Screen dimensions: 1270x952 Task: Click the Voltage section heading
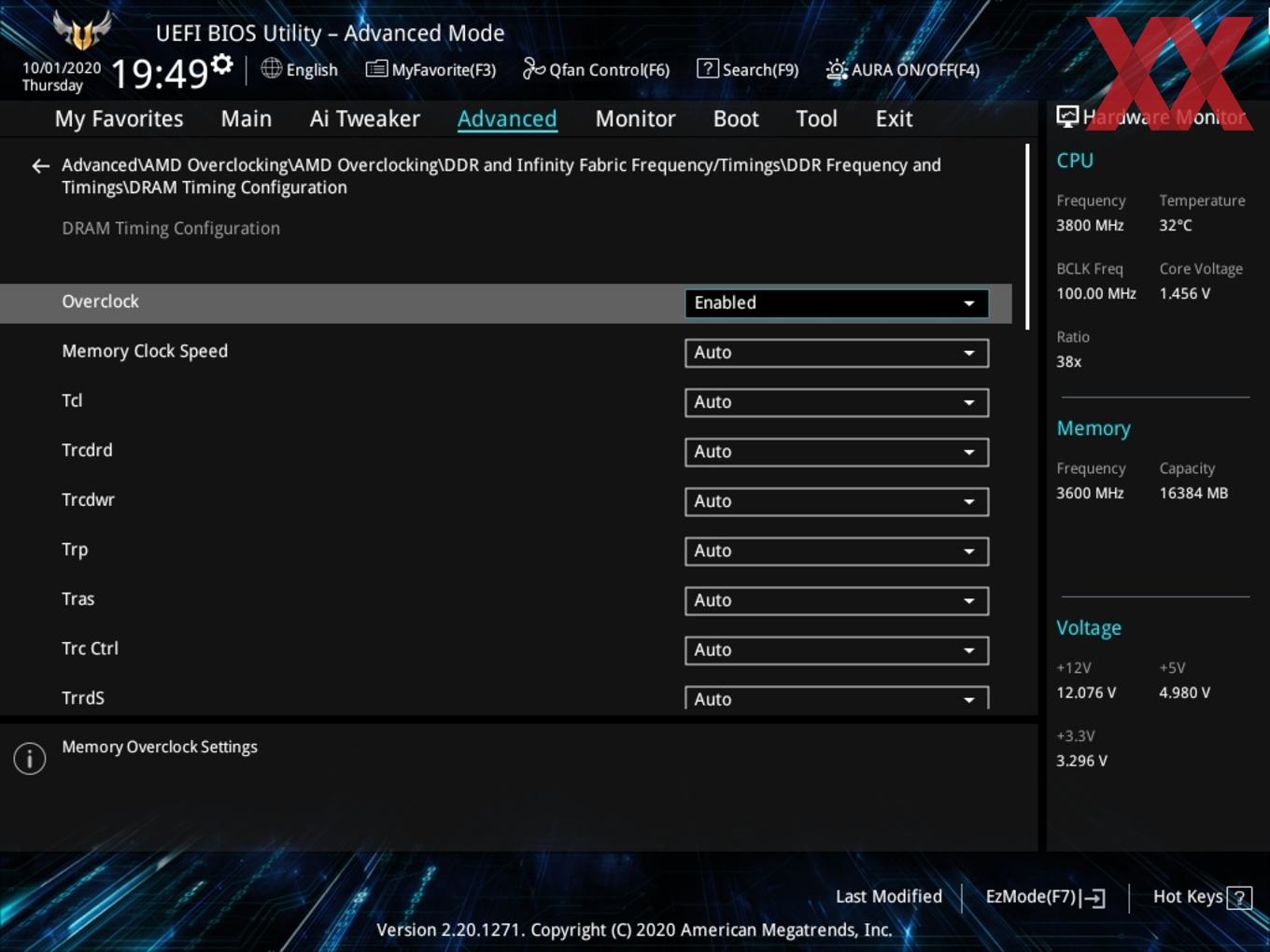point(1089,628)
